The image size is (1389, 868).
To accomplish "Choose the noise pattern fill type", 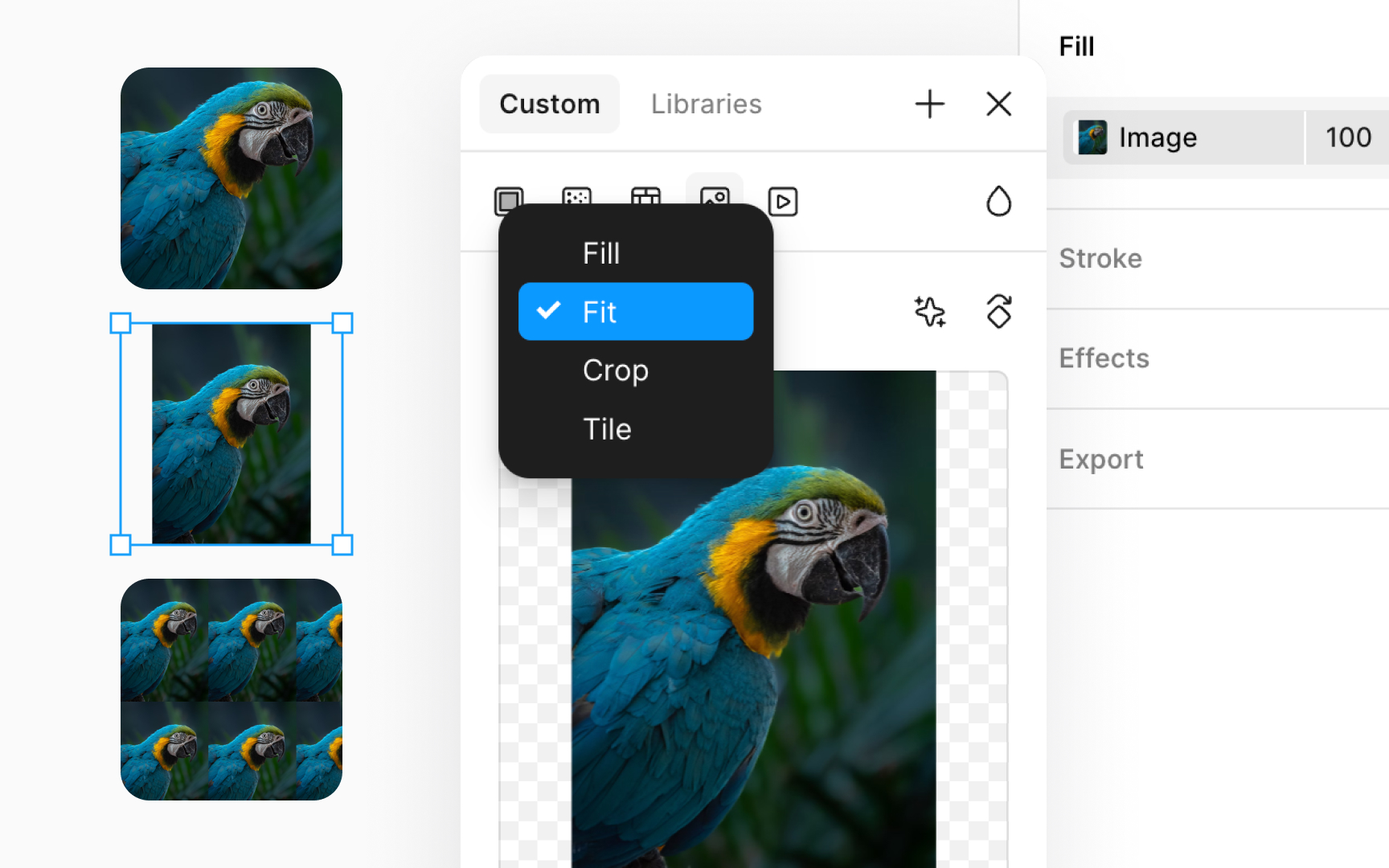I will pos(576,202).
